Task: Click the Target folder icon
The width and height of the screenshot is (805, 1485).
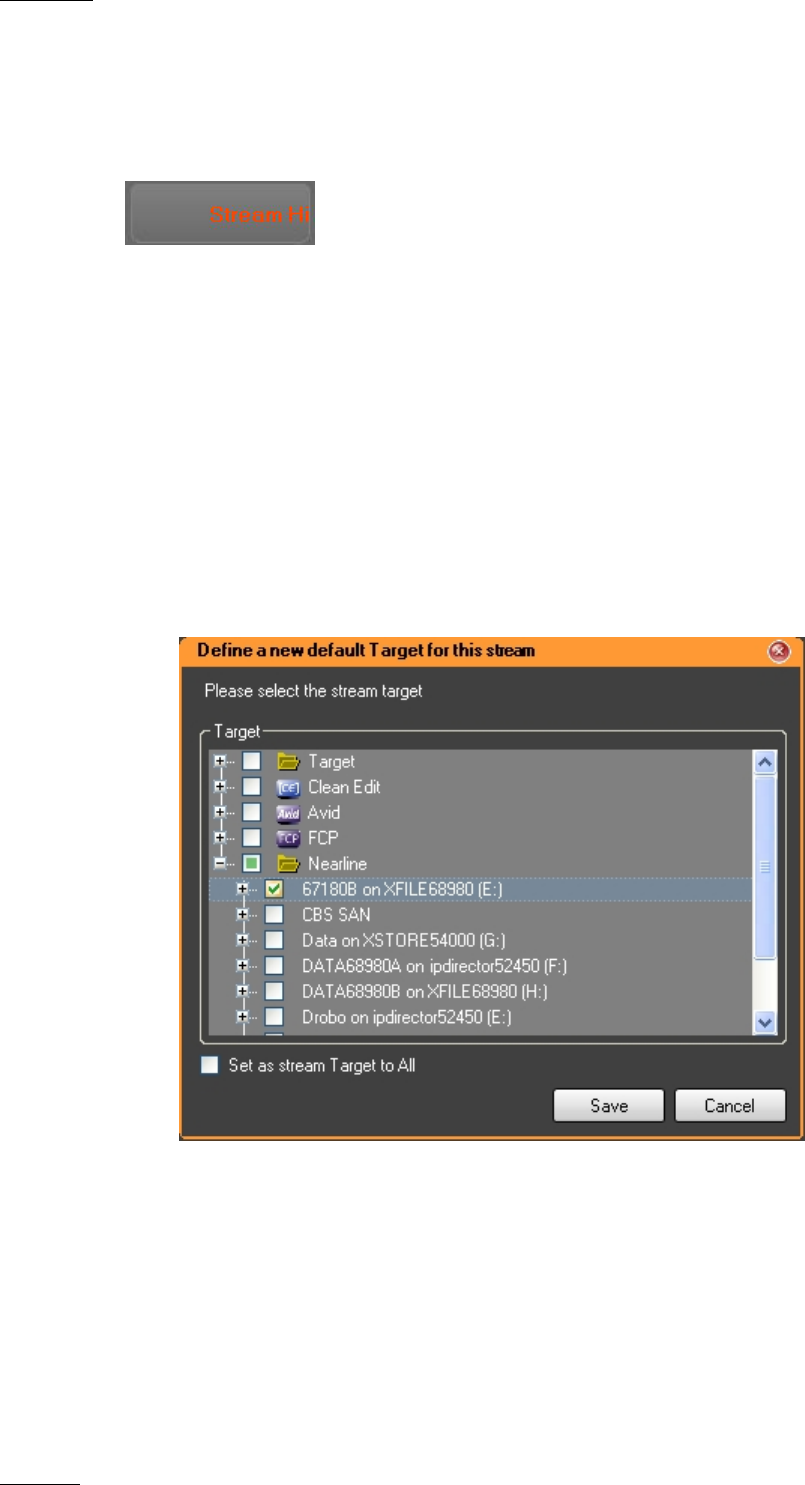Action: (x=288, y=761)
